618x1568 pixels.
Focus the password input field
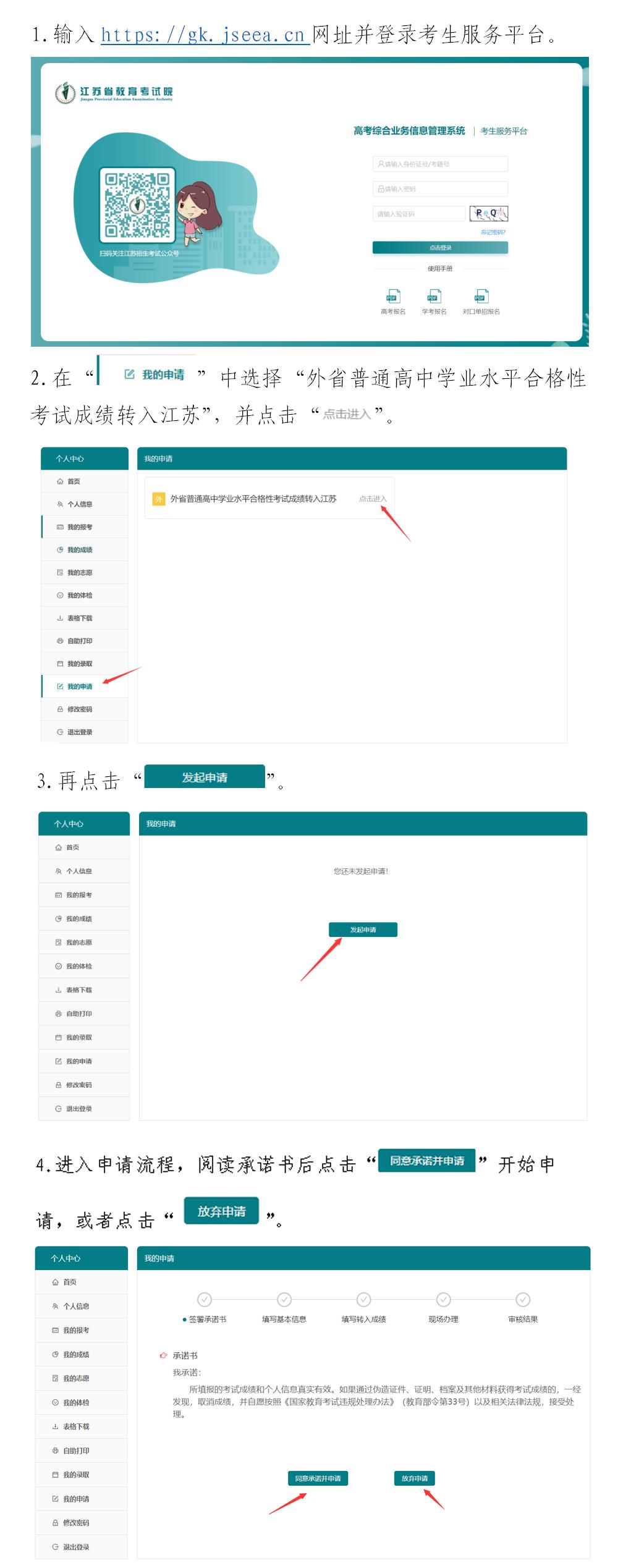click(440, 189)
